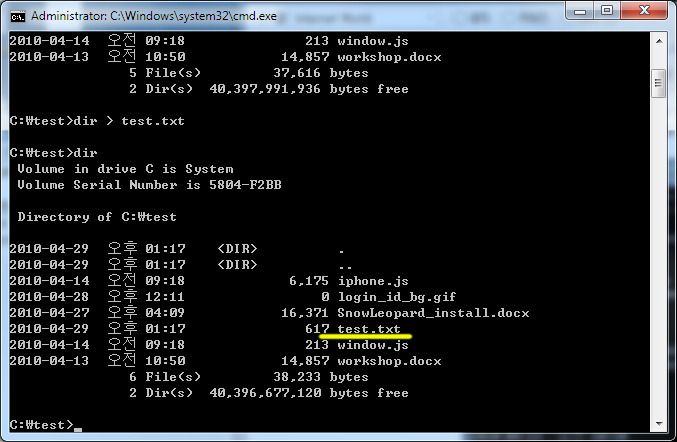The image size is (677, 442).
Task: Click 'Volume in drive C is System'
Action: pos(125,169)
